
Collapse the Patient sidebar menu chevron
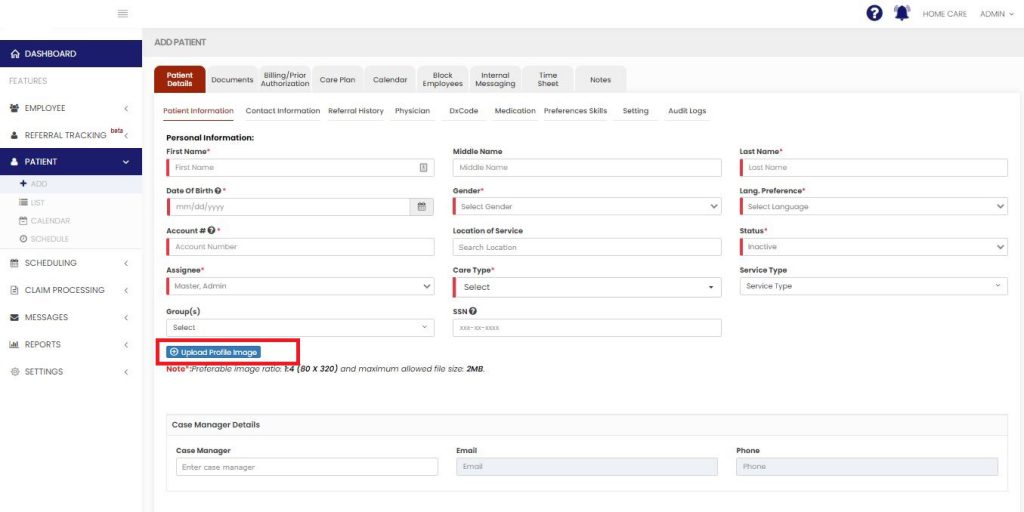coord(126,162)
